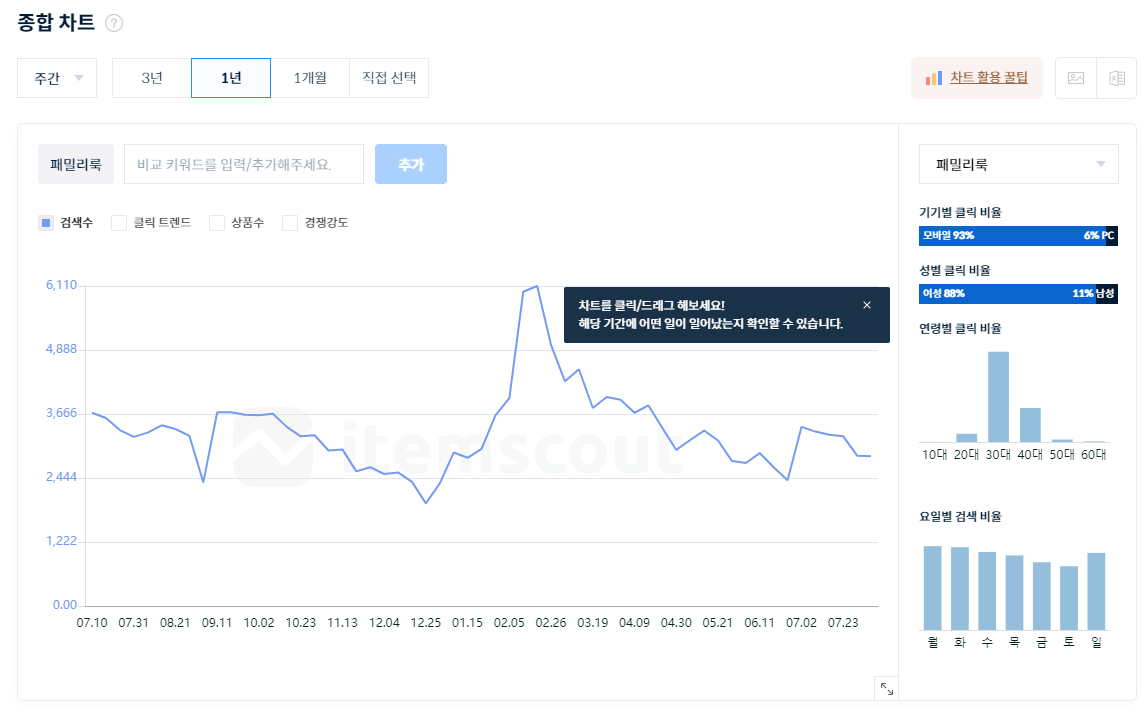Click the 추가 button
The image size is (1141, 717).
411,165
